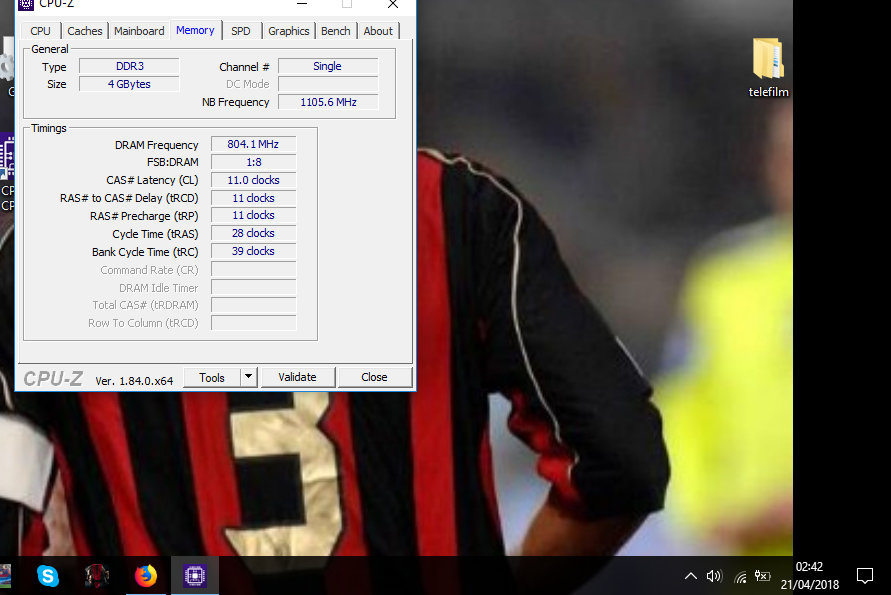
Task: Click the empty Row To Column field
Action: tap(253, 323)
